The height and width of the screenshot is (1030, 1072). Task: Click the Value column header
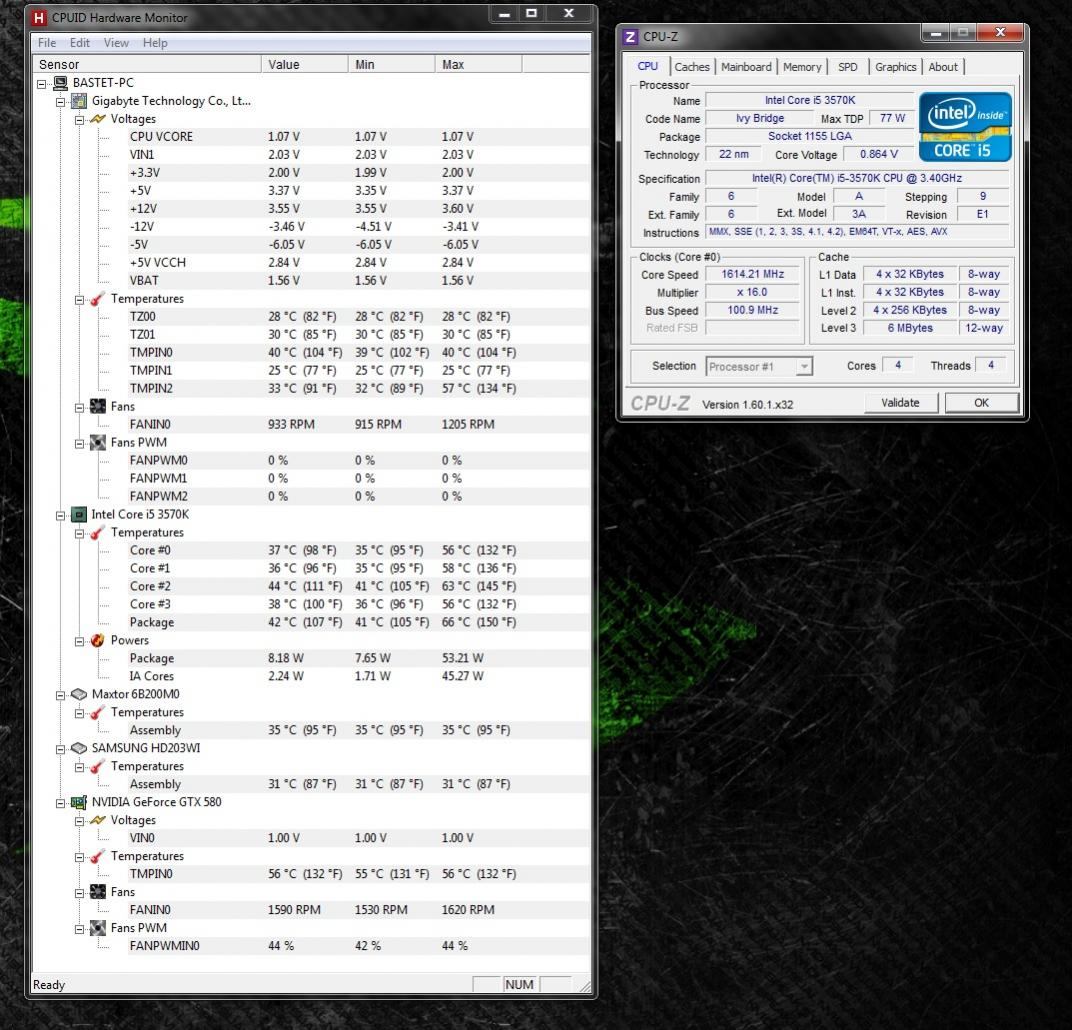(304, 64)
